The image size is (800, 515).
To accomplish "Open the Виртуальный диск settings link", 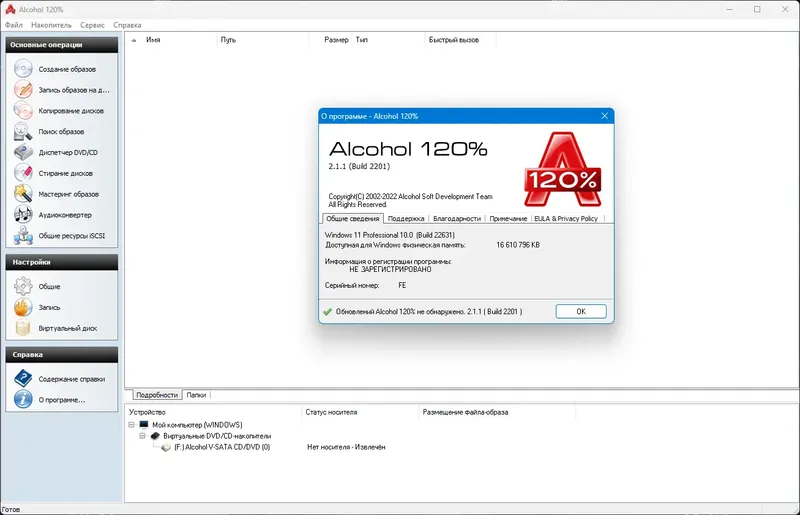I will point(67,328).
